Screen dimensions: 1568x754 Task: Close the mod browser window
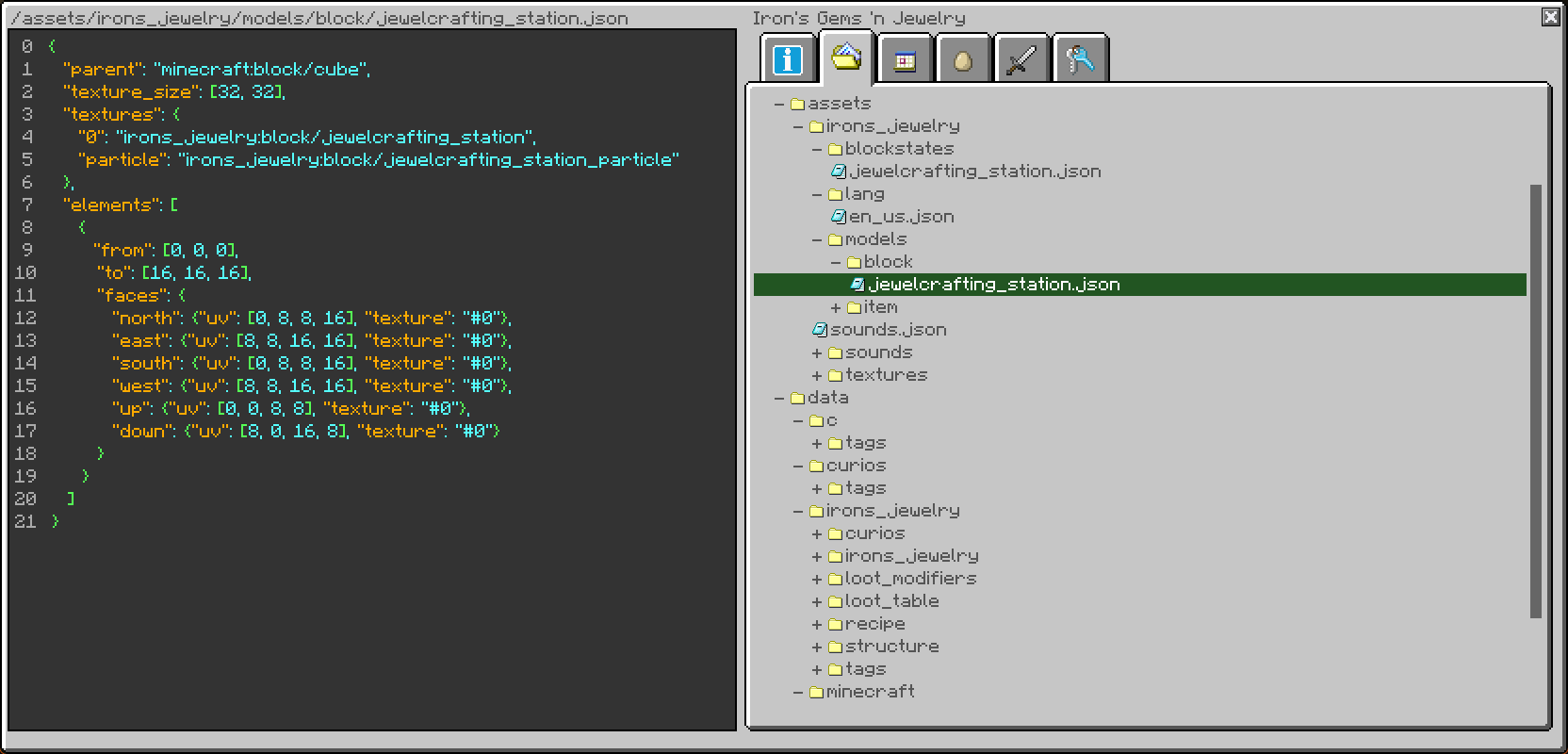1550,17
